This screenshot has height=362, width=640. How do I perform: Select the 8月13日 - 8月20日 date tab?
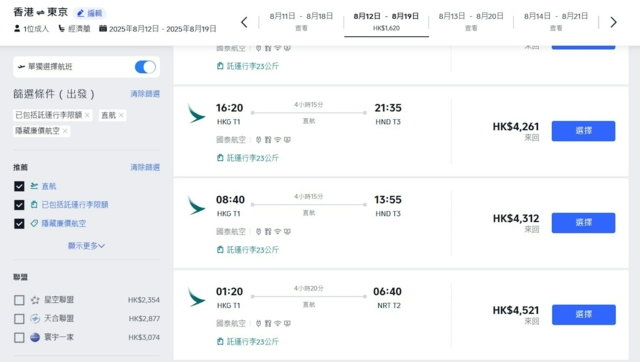click(x=471, y=22)
